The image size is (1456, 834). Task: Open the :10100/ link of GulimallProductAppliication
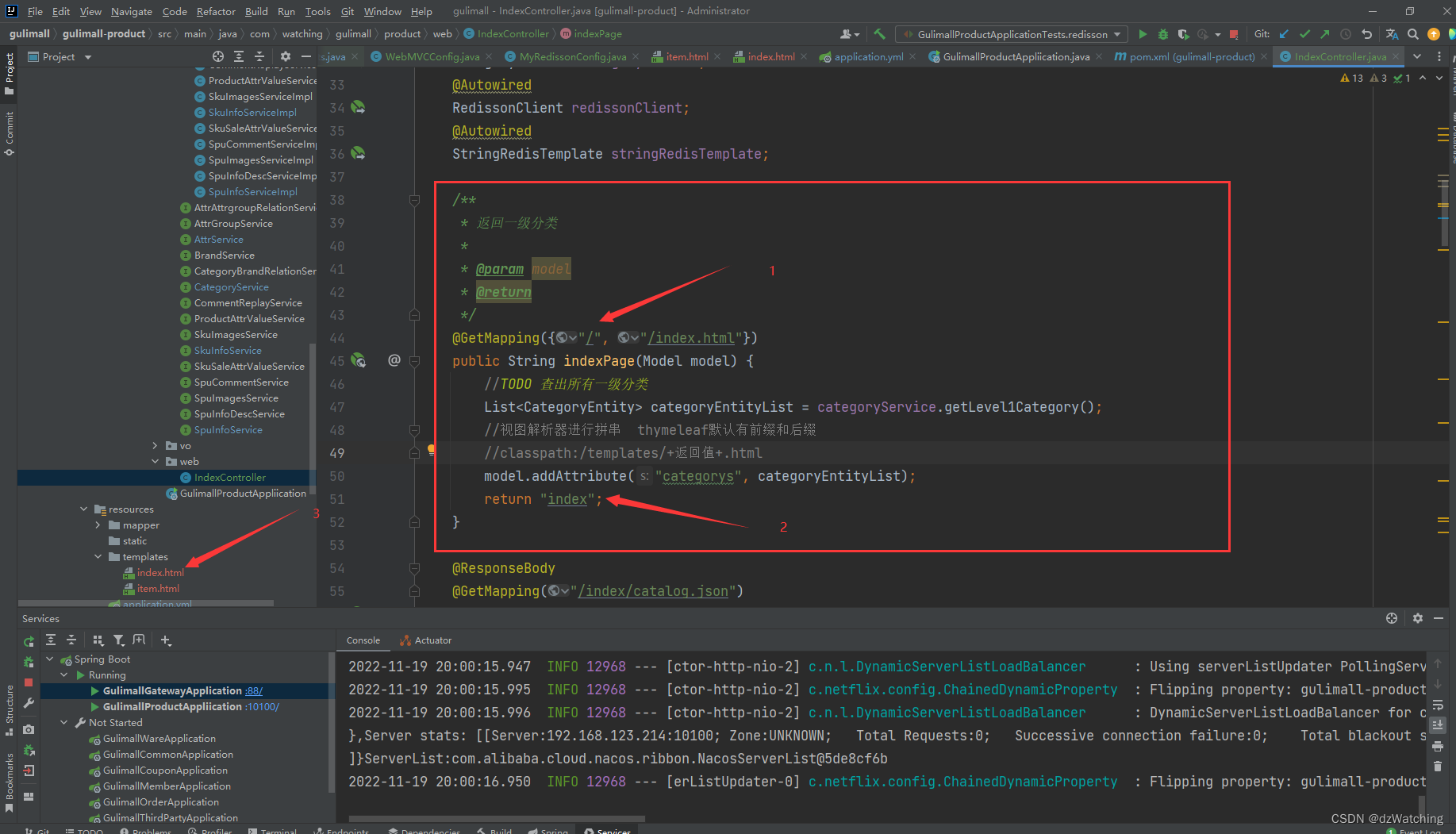click(263, 707)
